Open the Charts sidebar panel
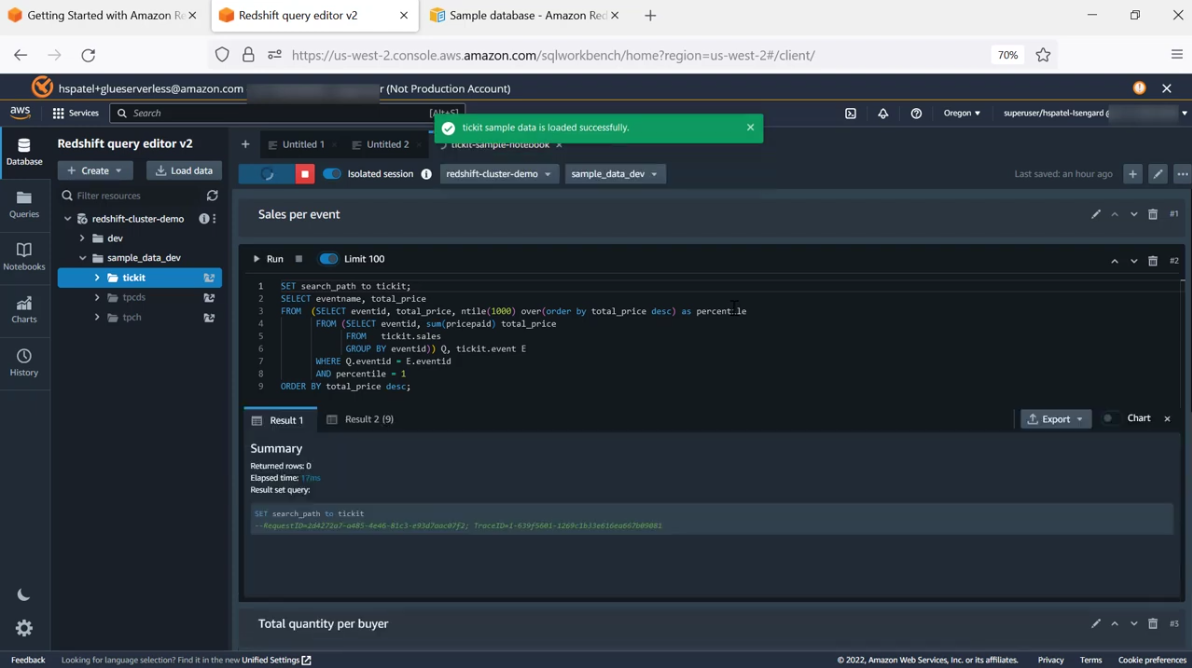 [x=24, y=309]
